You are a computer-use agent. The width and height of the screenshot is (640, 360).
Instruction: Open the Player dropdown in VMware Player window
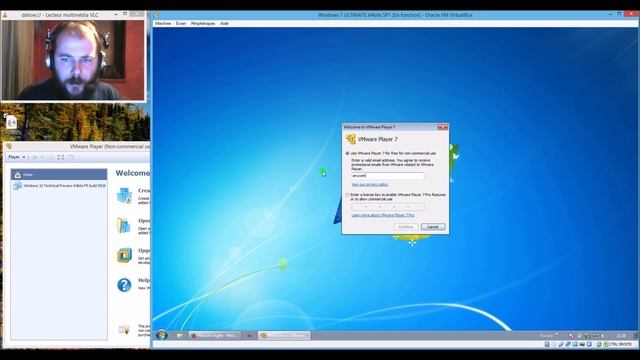(17, 157)
